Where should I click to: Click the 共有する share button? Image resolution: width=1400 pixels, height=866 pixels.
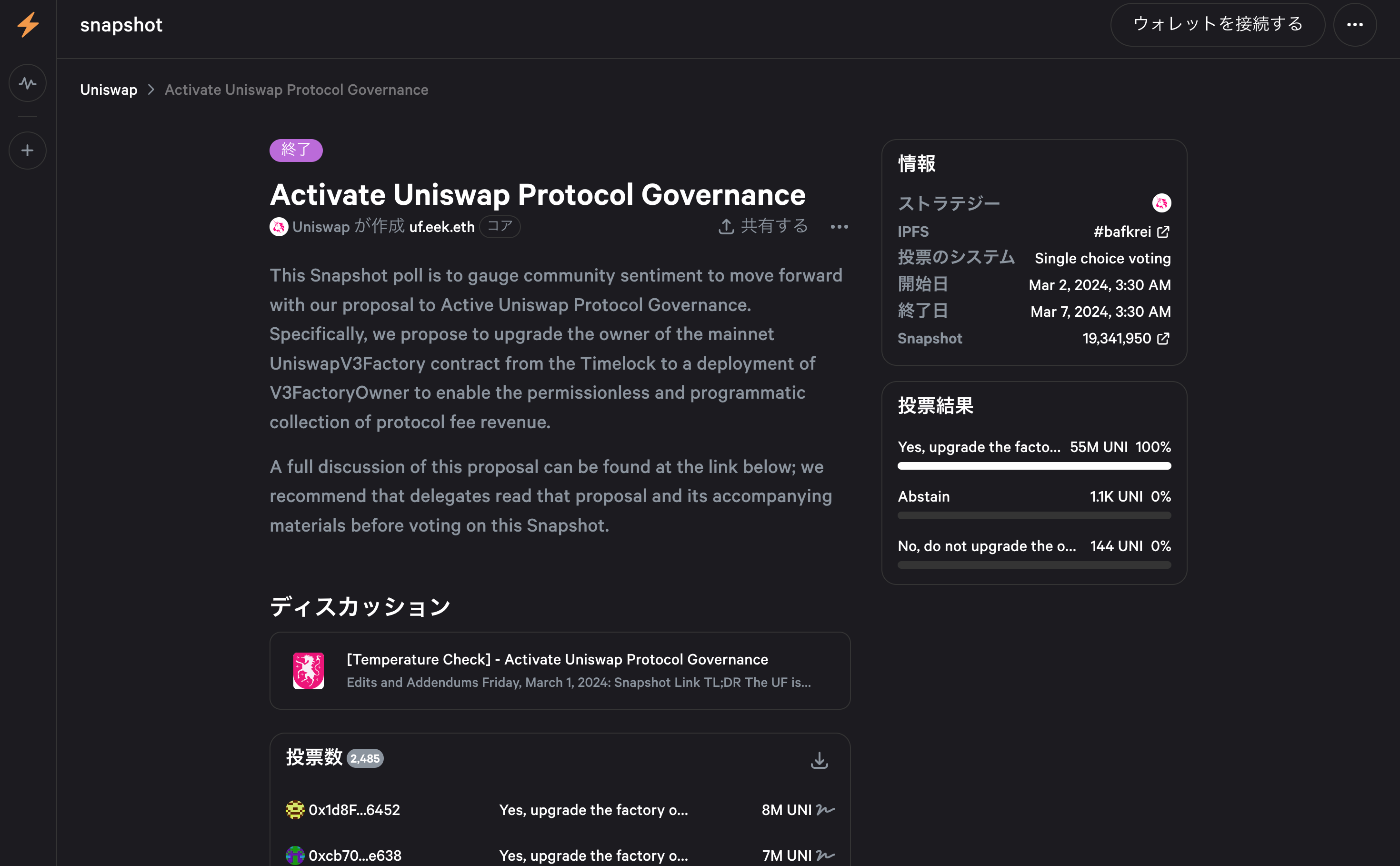[x=763, y=227]
